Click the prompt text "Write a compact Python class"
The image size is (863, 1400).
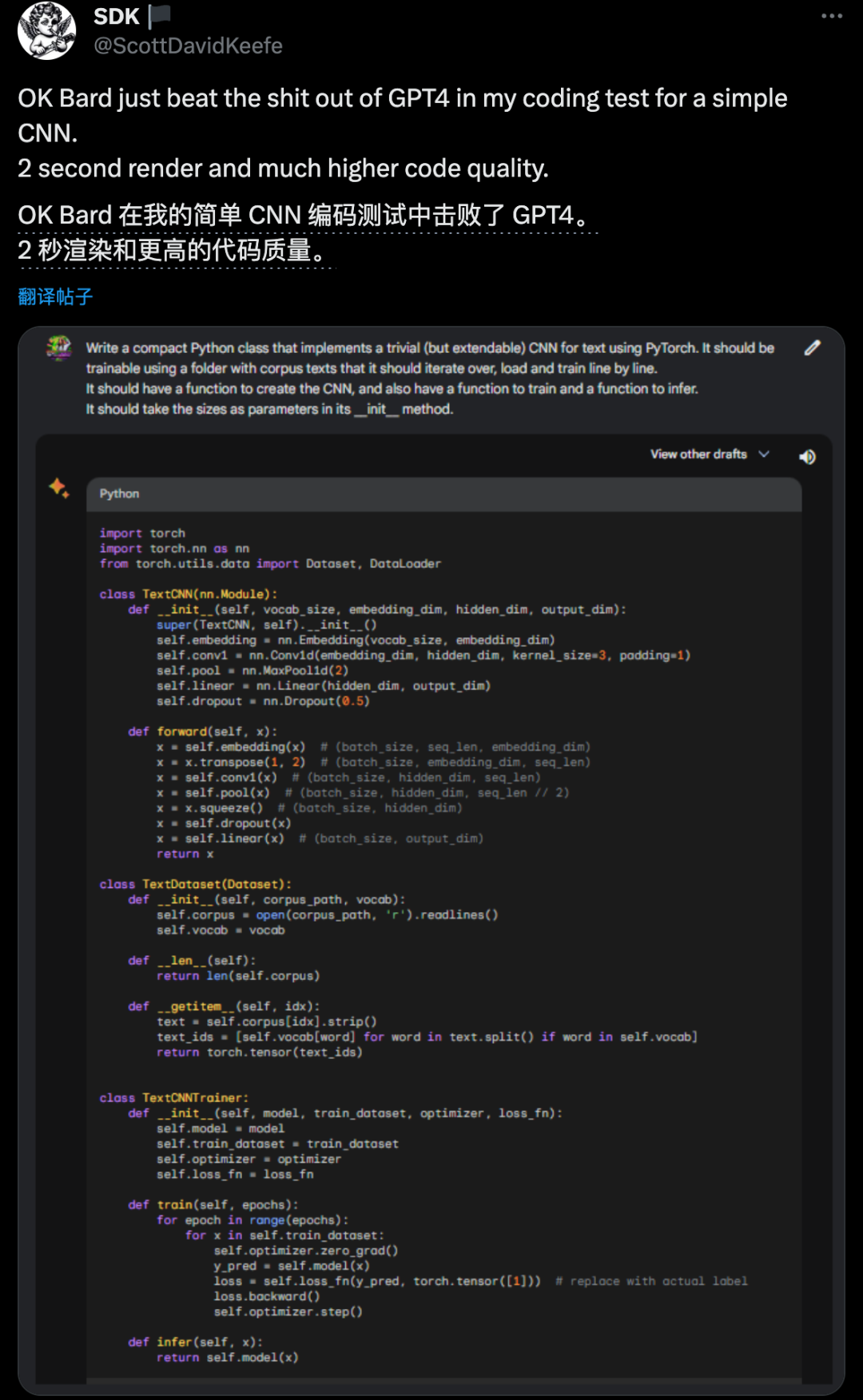click(430, 379)
